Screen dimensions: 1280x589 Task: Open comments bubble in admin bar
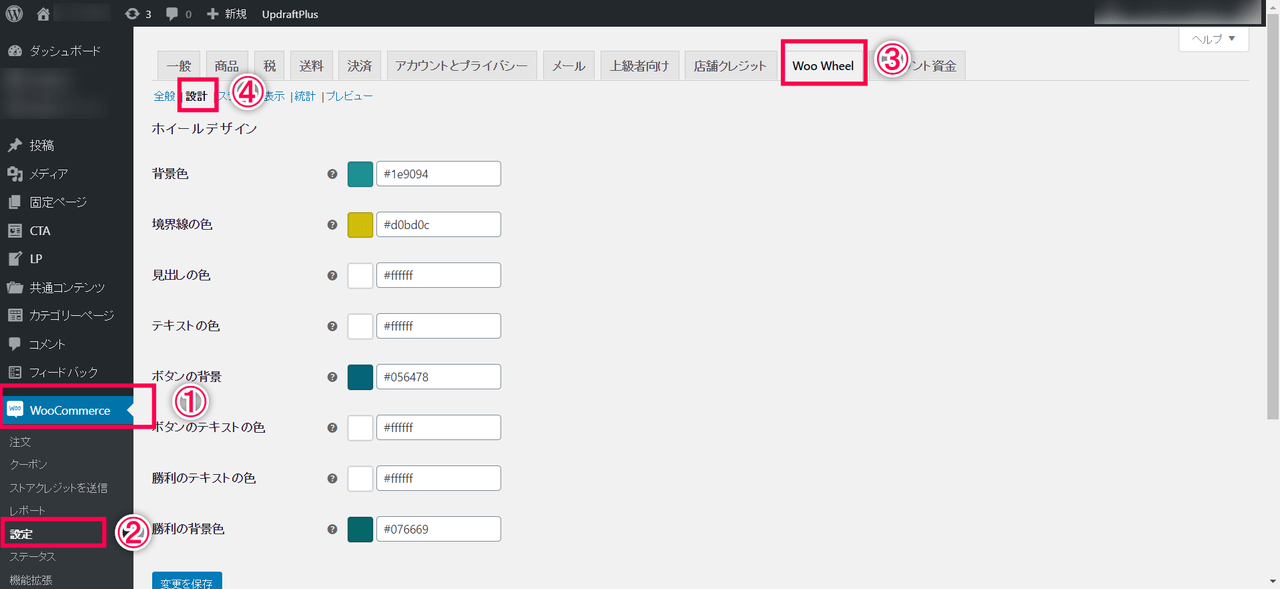(179, 14)
